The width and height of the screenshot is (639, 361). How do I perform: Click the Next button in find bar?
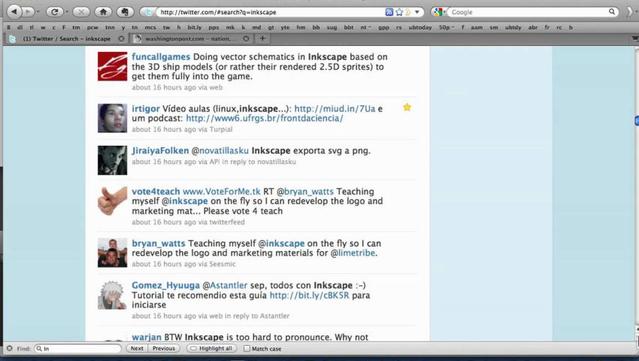[x=137, y=349]
